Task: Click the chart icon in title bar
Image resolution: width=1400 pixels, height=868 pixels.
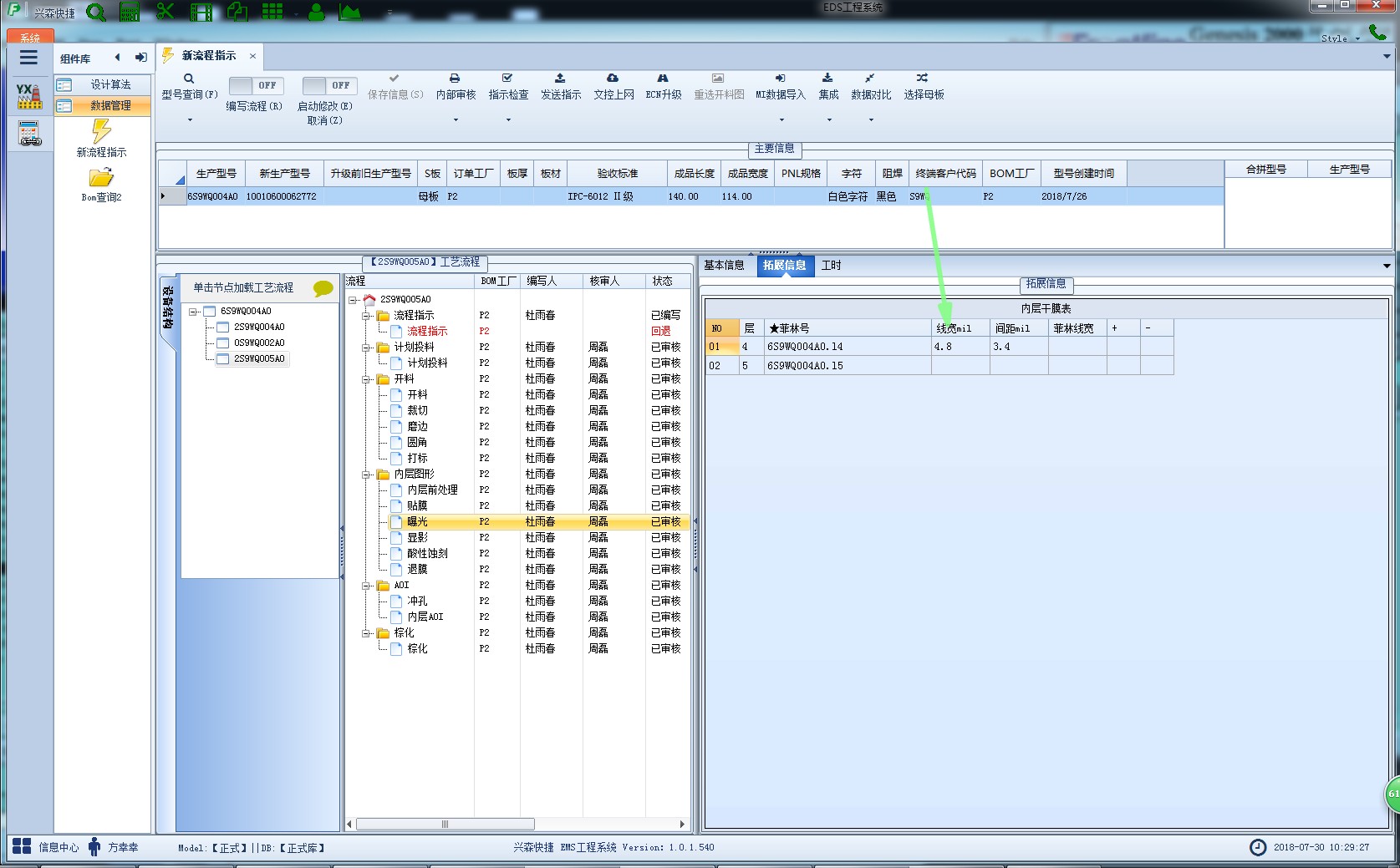Action: [350, 12]
